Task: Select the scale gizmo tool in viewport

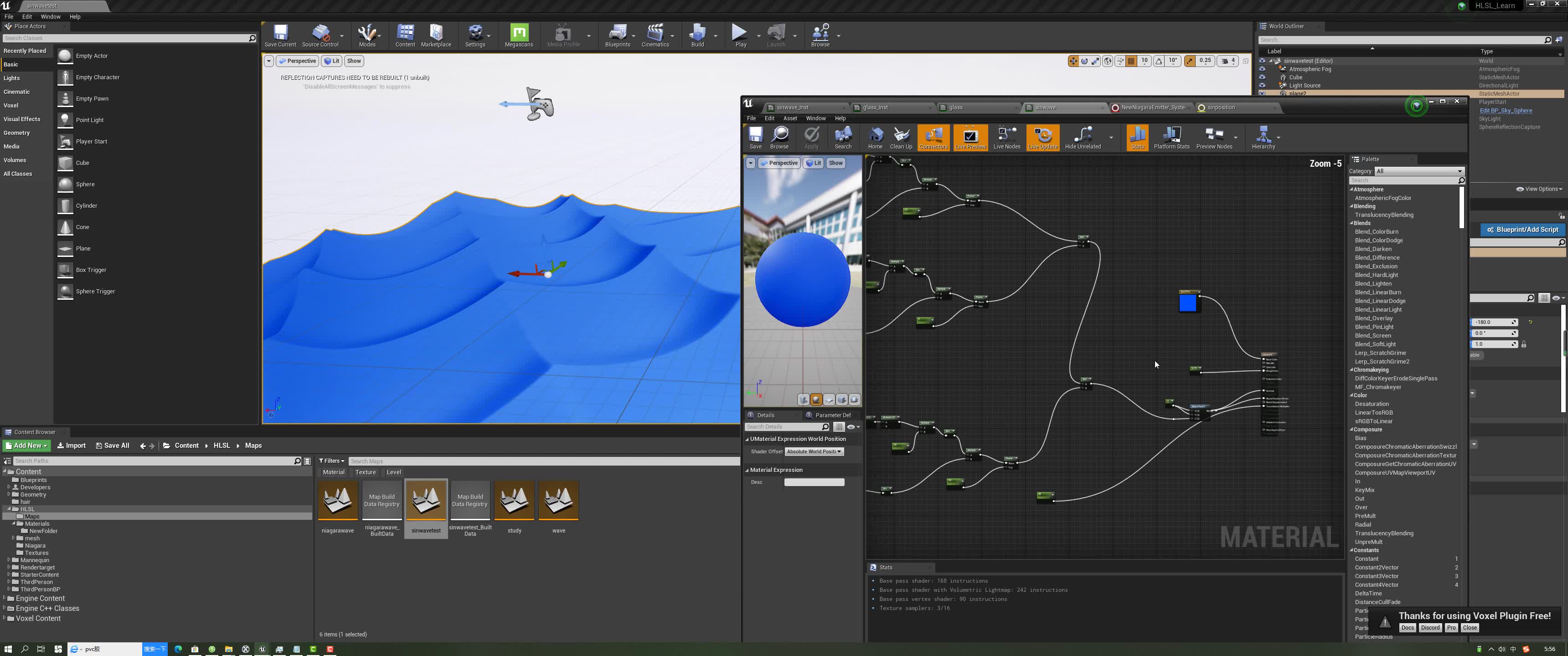Action: [1096, 61]
